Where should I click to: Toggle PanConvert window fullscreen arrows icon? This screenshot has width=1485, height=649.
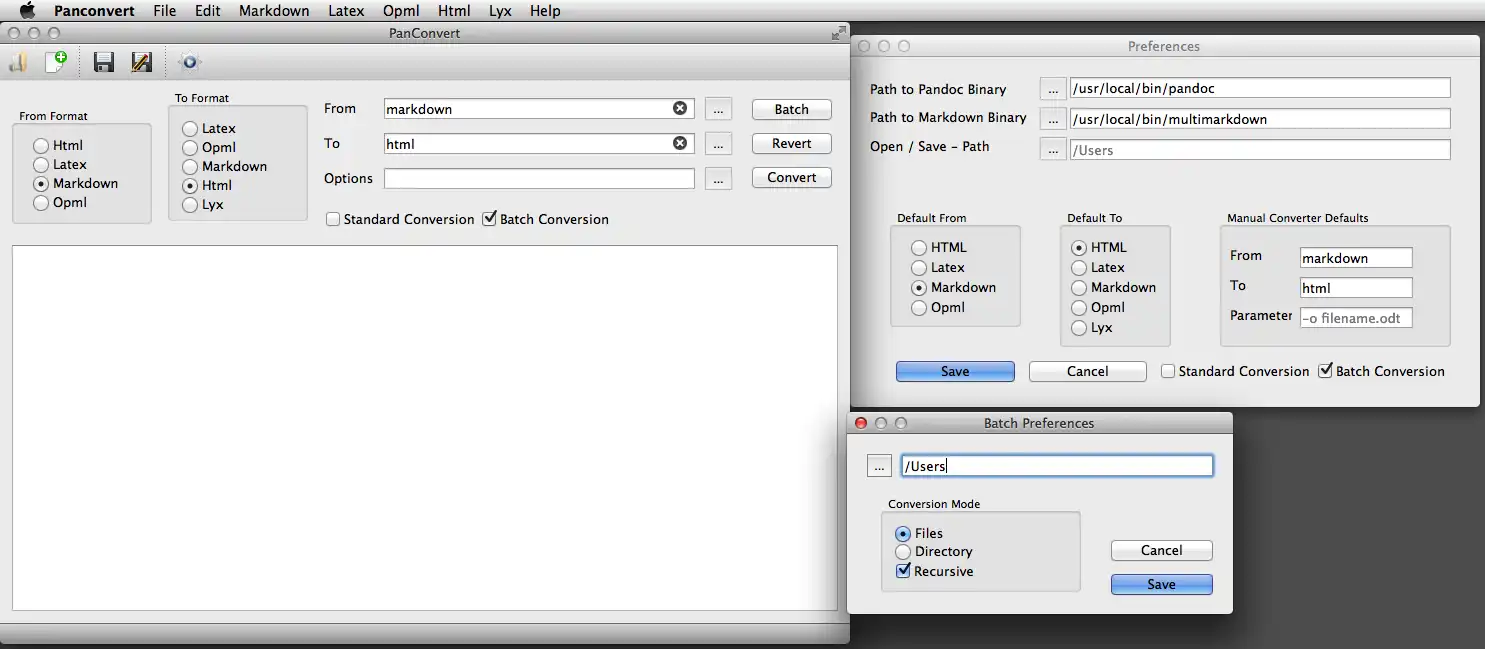pos(838,33)
